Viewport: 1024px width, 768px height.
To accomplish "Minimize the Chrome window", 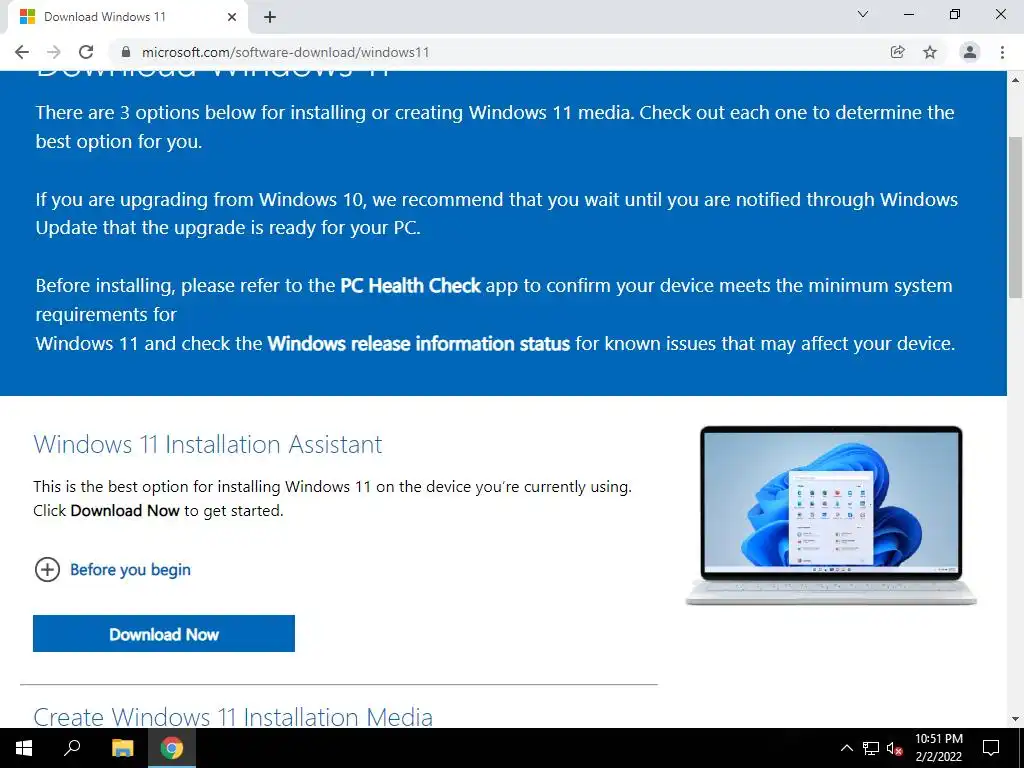I will (908, 14).
